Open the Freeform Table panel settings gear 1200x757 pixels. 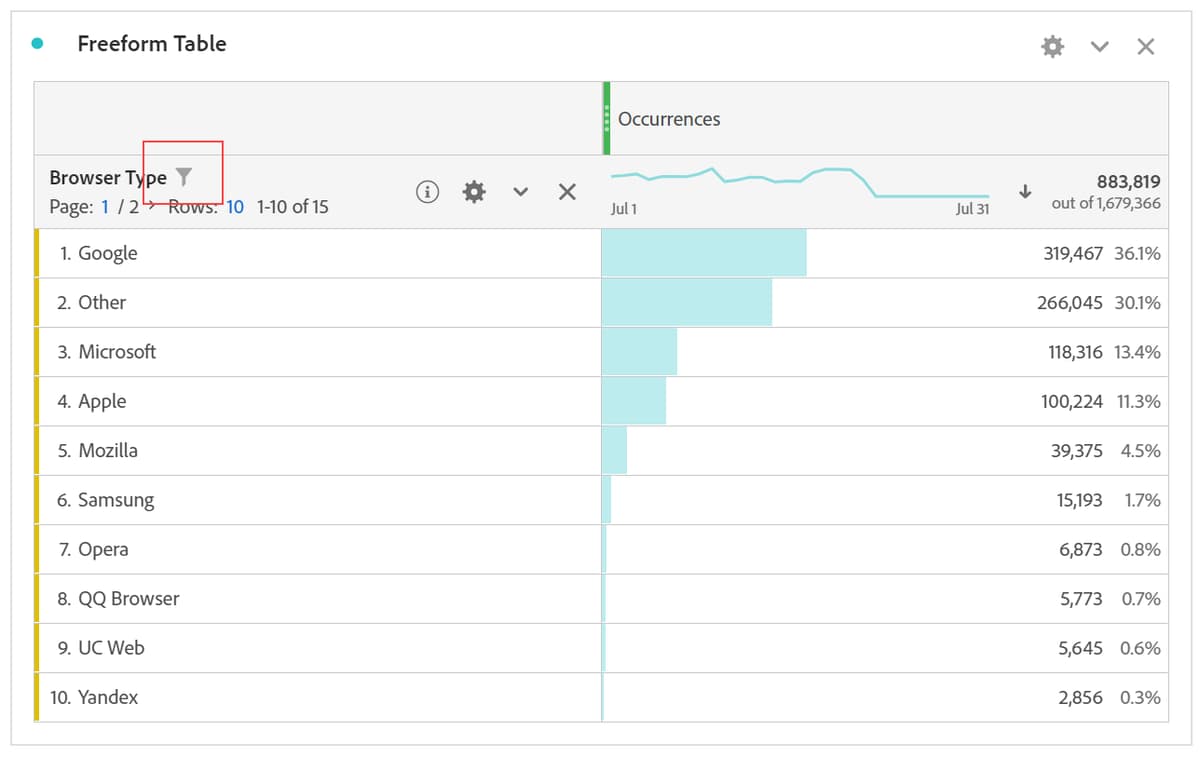[x=1052, y=46]
